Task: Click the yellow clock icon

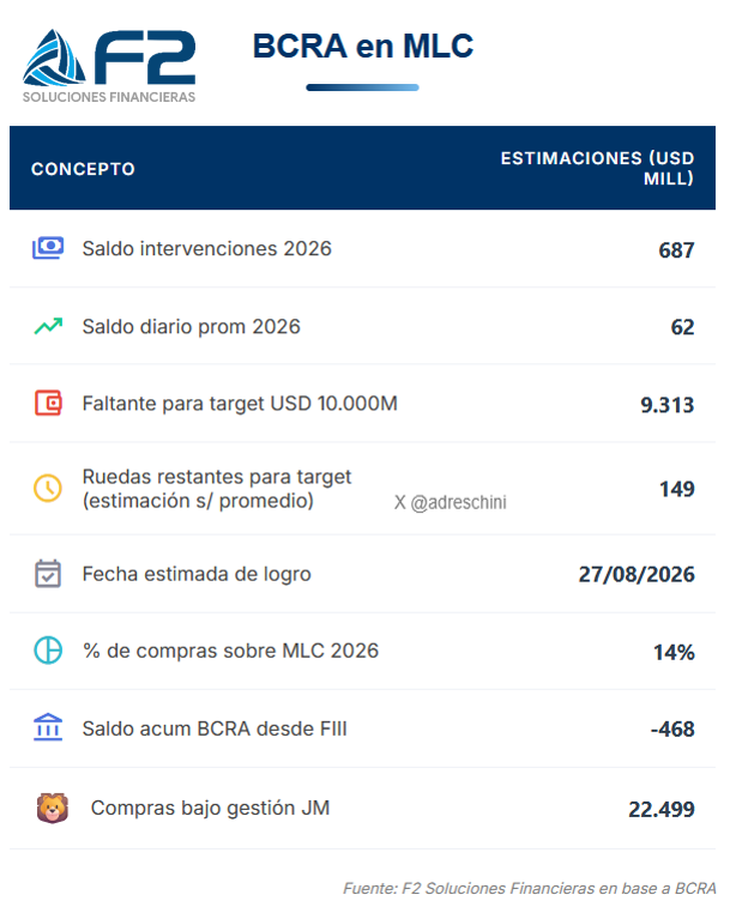Action: 48,488
